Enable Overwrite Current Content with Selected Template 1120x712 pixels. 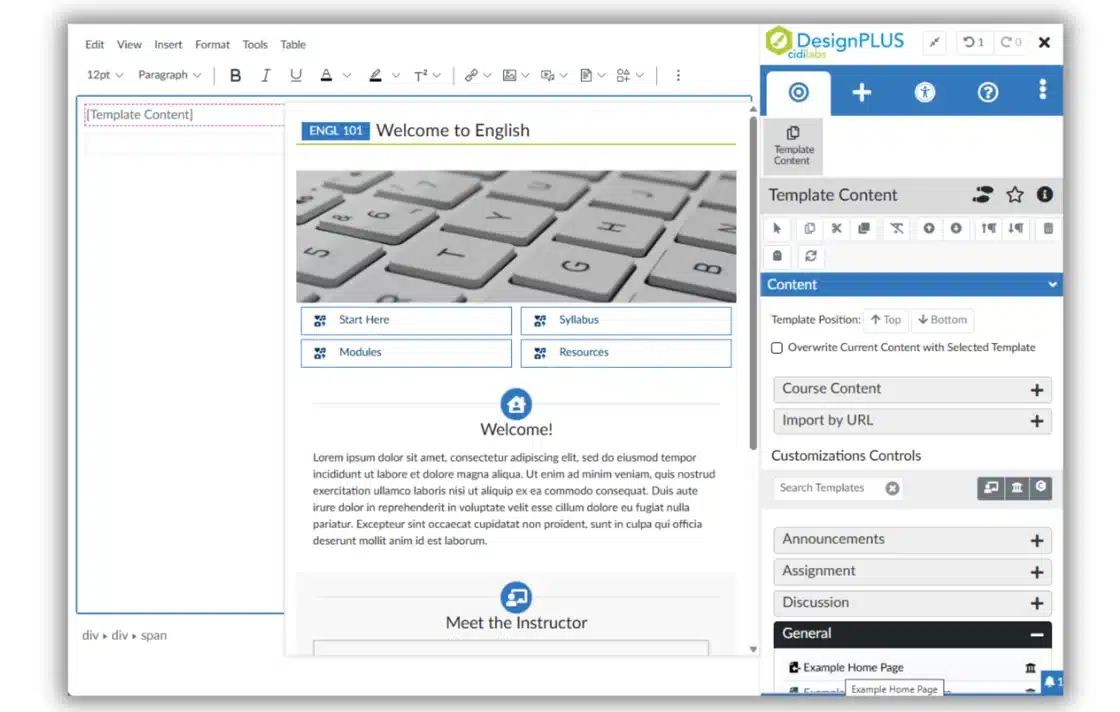tap(777, 348)
